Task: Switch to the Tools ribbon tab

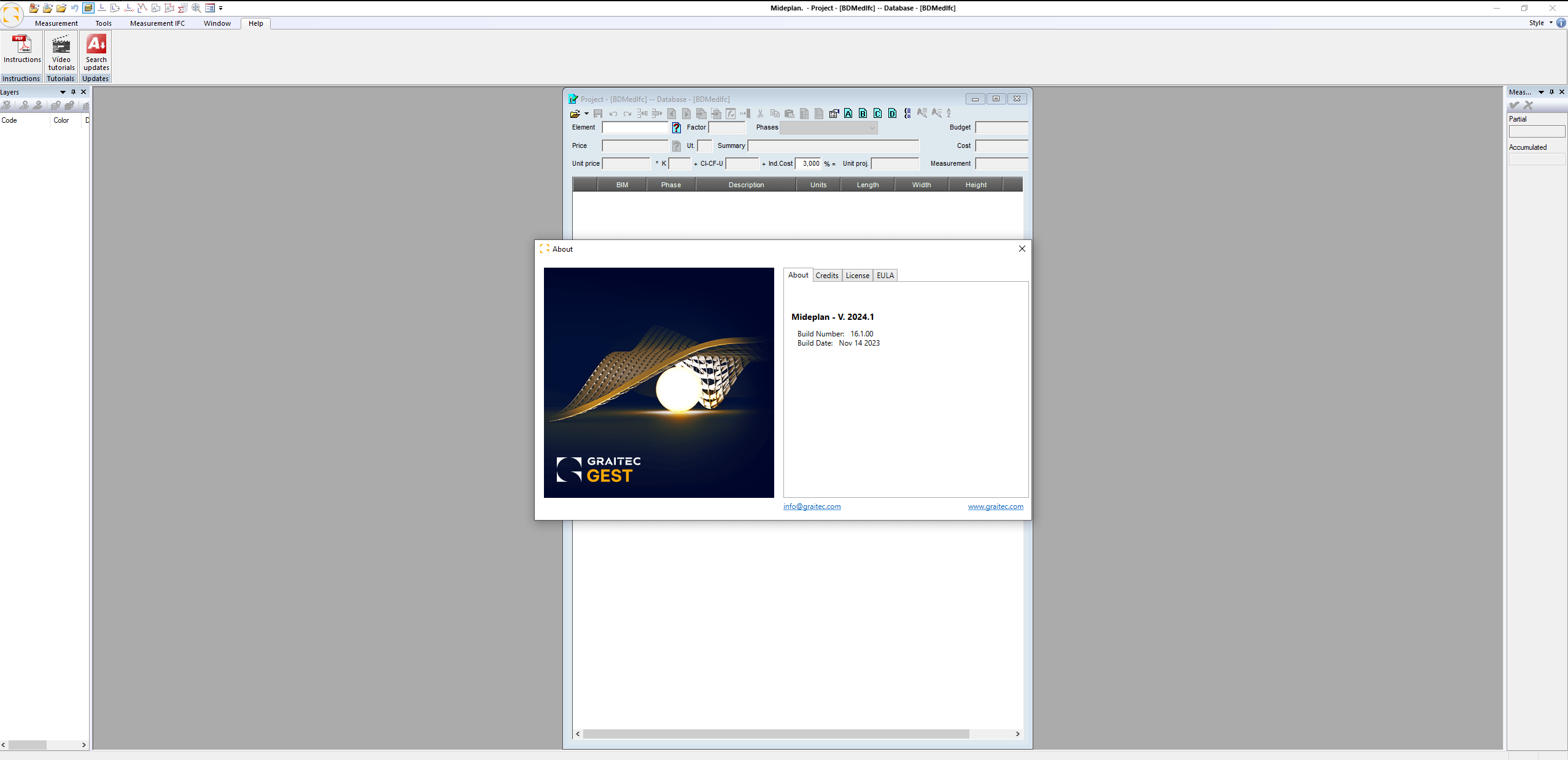Action: (104, 23)
